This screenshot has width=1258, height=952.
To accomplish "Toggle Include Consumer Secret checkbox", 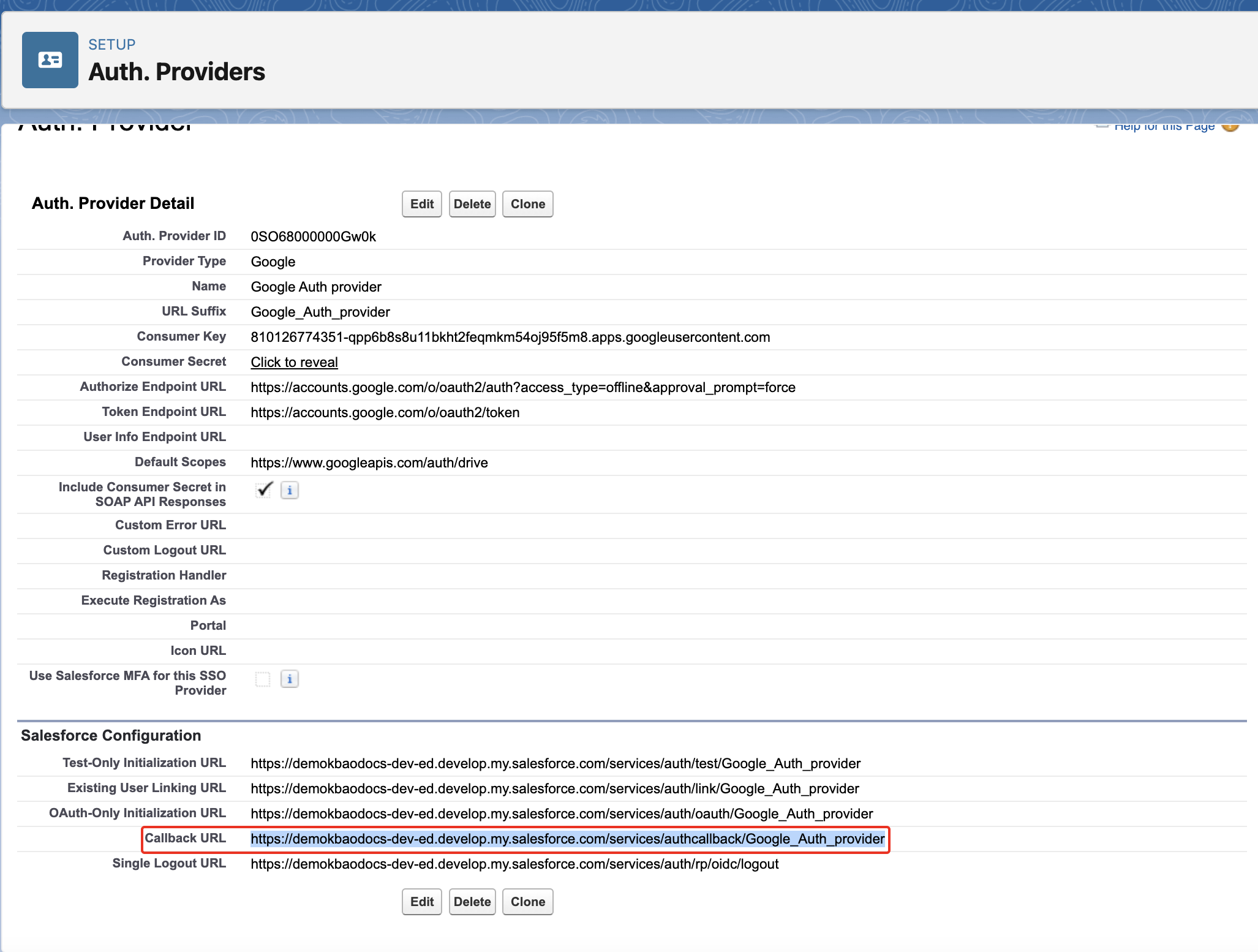I will click(264, 489).
